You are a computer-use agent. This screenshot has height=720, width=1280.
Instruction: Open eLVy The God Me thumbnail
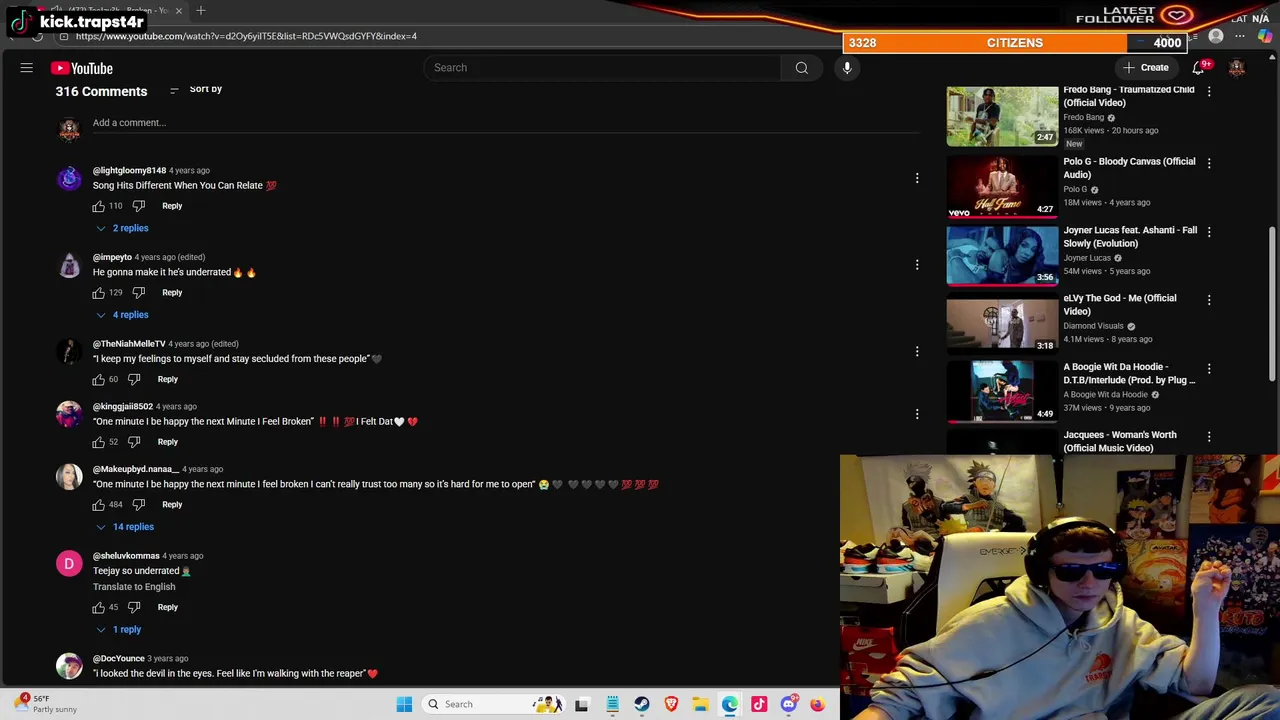(x=1002, y=323)
